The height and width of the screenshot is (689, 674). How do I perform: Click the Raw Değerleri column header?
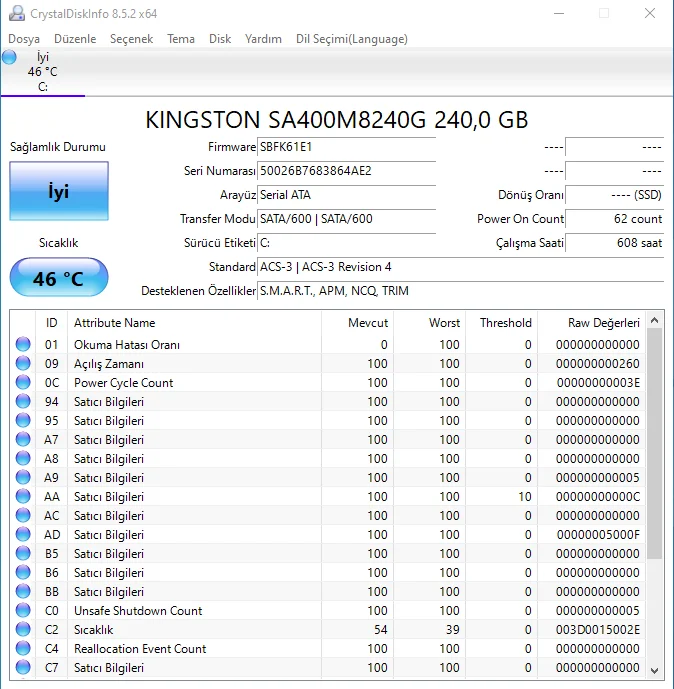(x=603, y=323)
